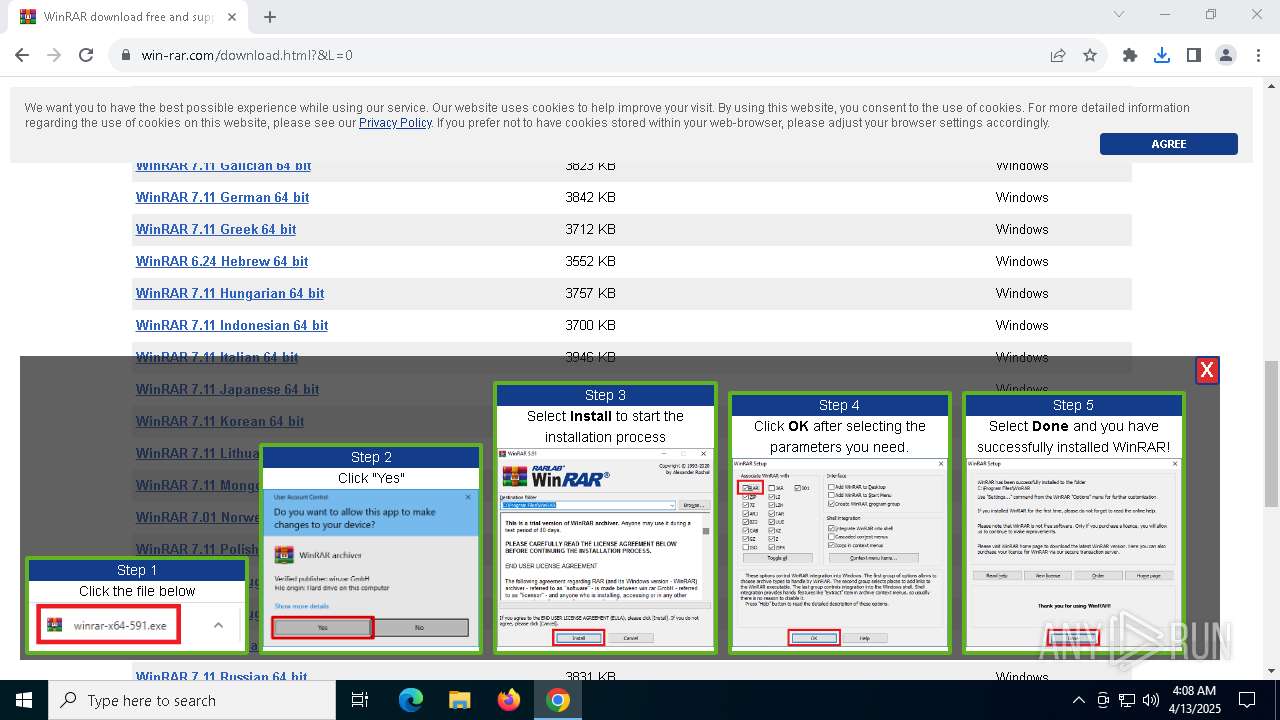
Task: Open the Extensions puzzle icon
Action: coord(1130,55)
